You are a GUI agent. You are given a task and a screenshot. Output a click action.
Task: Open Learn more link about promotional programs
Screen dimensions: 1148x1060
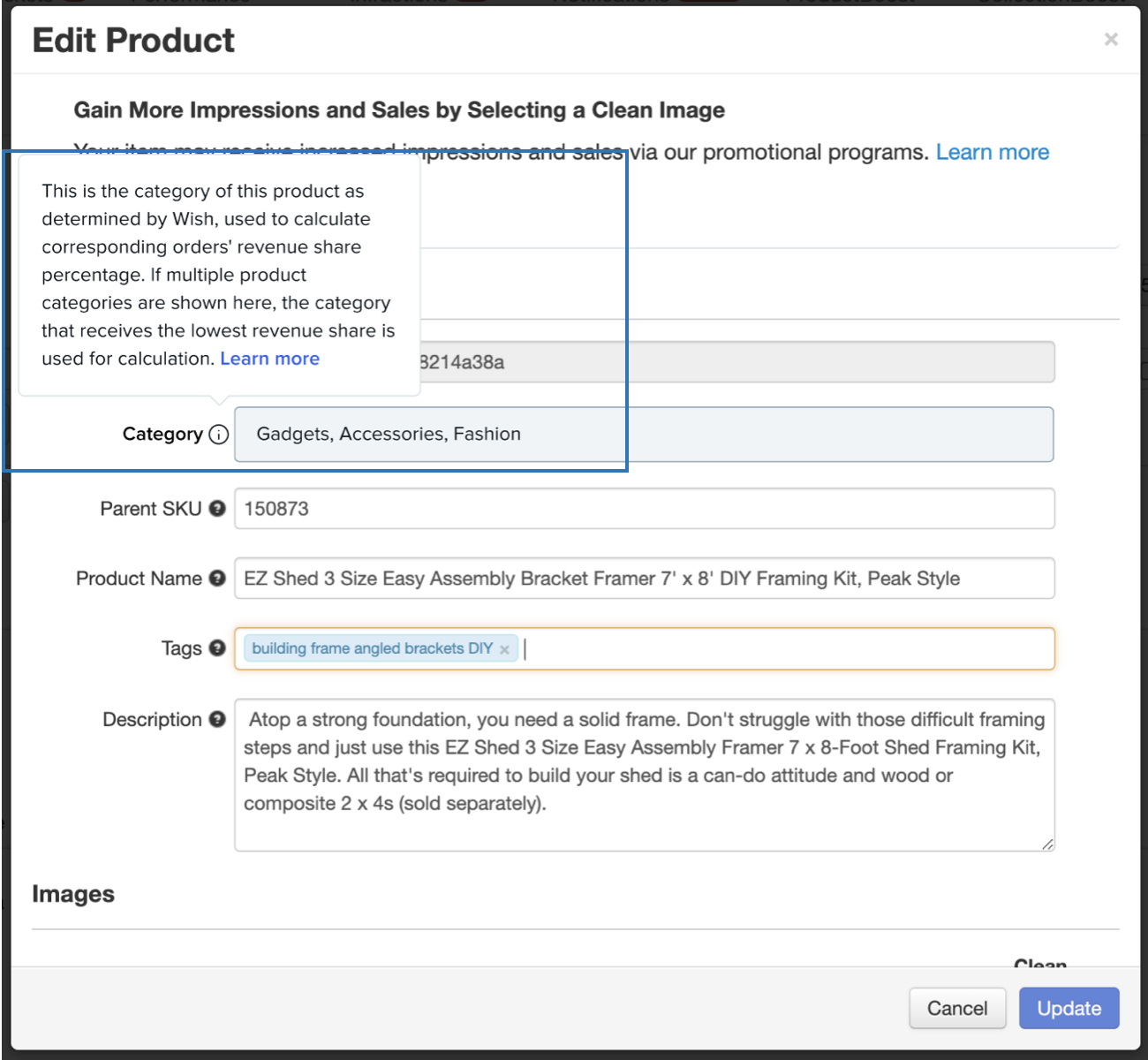pyautogui.click(x=993, y=153)
